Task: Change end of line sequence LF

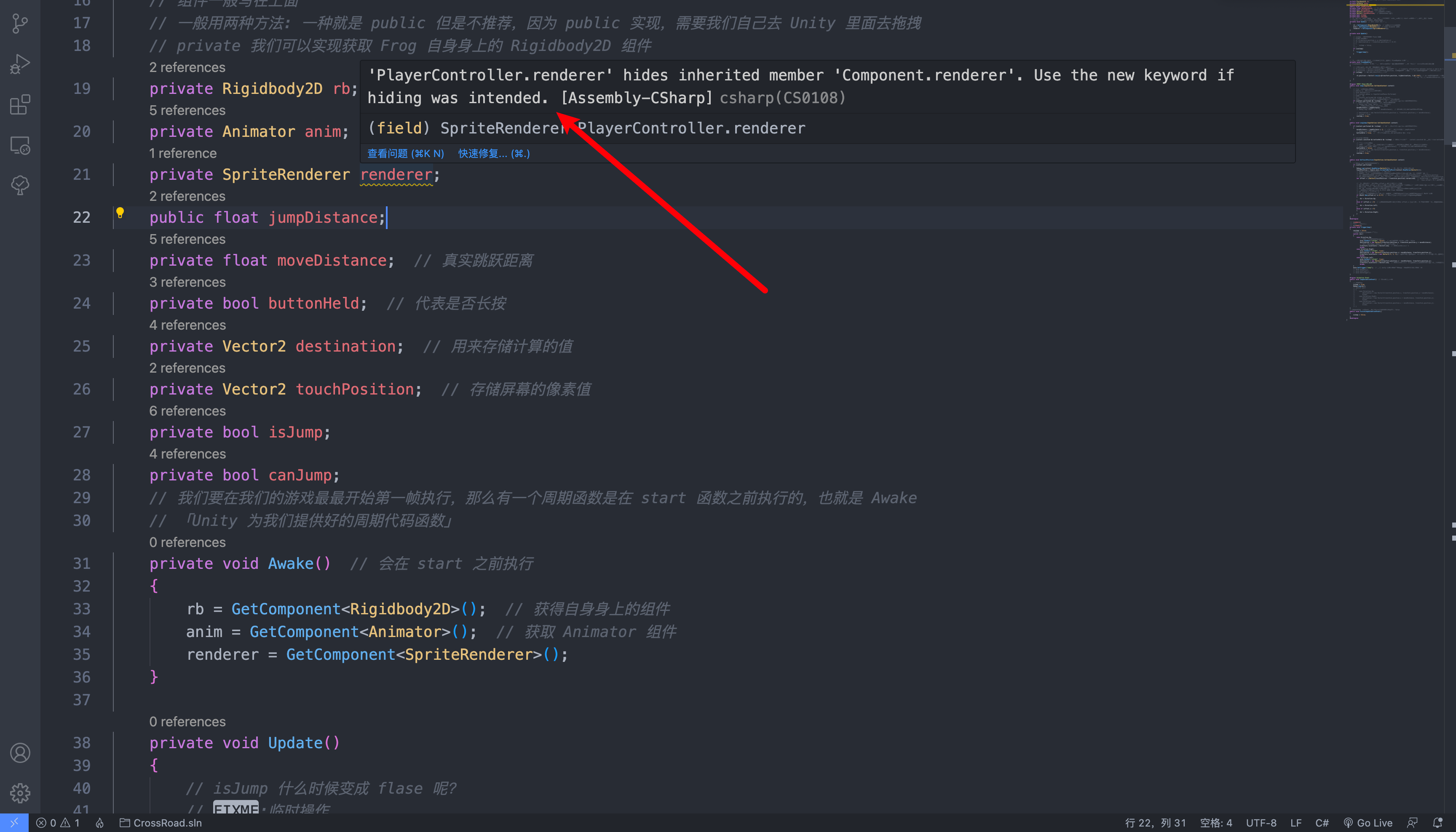Action: pyautogui.click(x=1296, y=823)
